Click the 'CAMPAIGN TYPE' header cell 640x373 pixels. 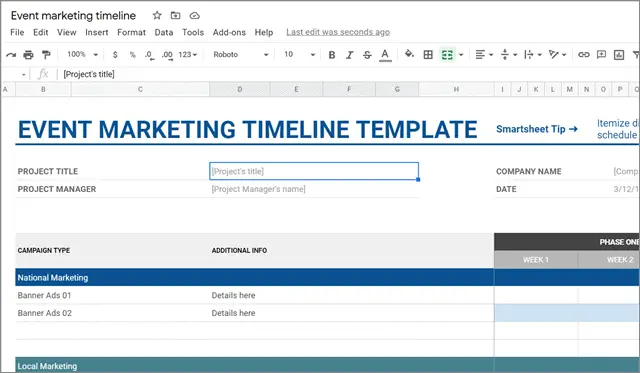click(x=44, y=251)
